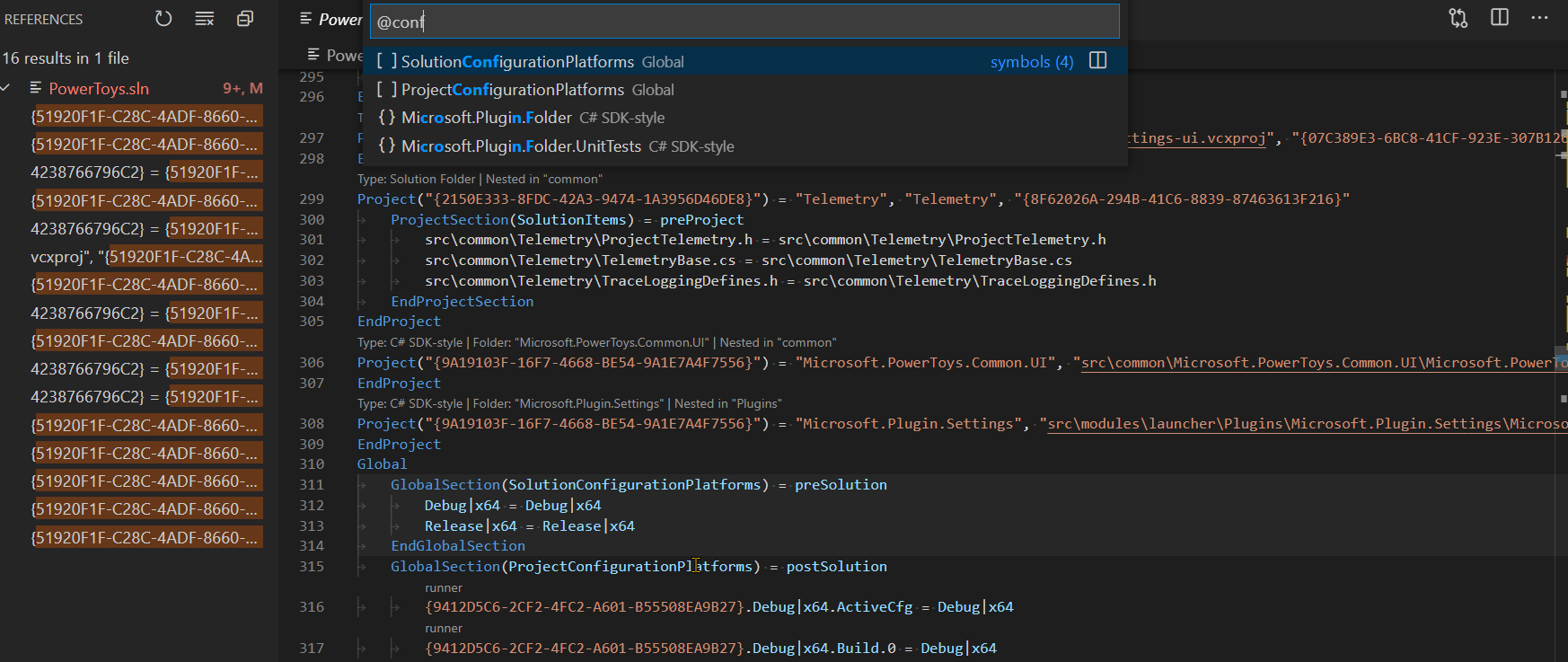Click the '16 results in 1 file' summary

tap(66, 58)
